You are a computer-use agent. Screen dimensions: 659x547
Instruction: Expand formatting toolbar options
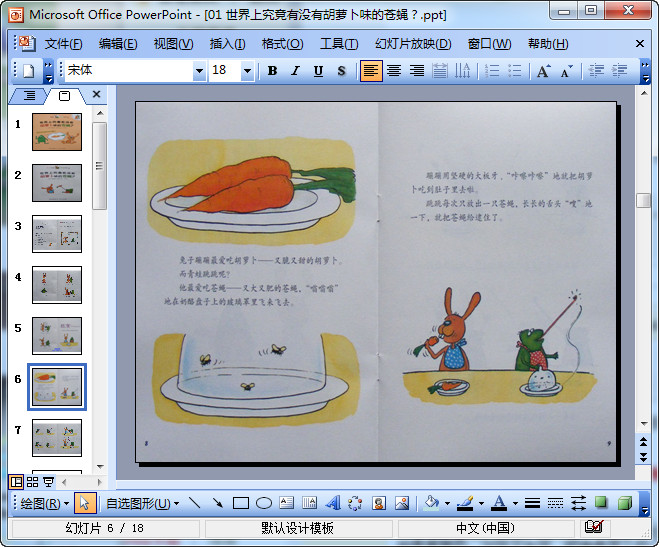645,71
